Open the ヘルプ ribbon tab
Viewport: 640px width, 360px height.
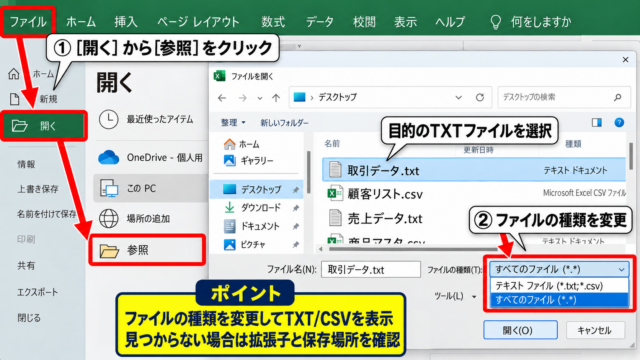coord(450,22)
